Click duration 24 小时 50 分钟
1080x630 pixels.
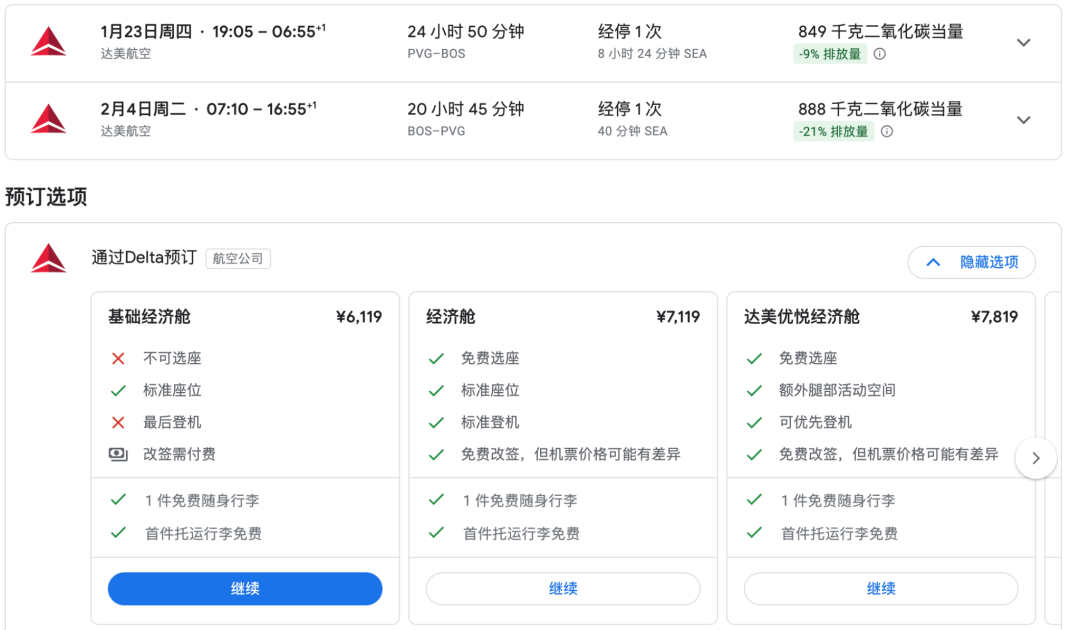(466, 32)
